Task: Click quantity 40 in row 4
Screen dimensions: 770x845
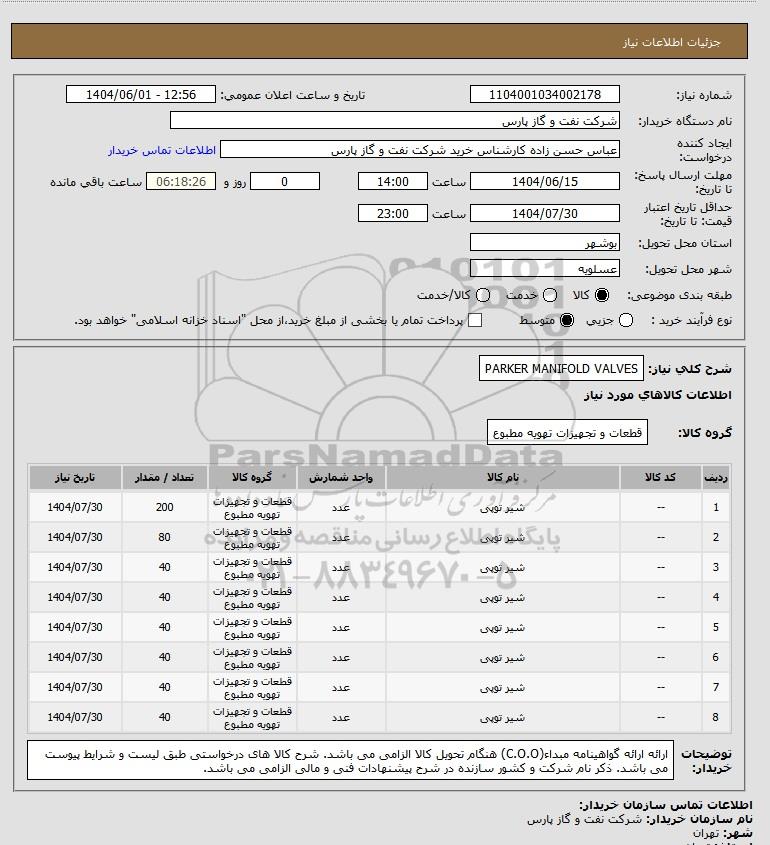Action: tap(164, 597)
